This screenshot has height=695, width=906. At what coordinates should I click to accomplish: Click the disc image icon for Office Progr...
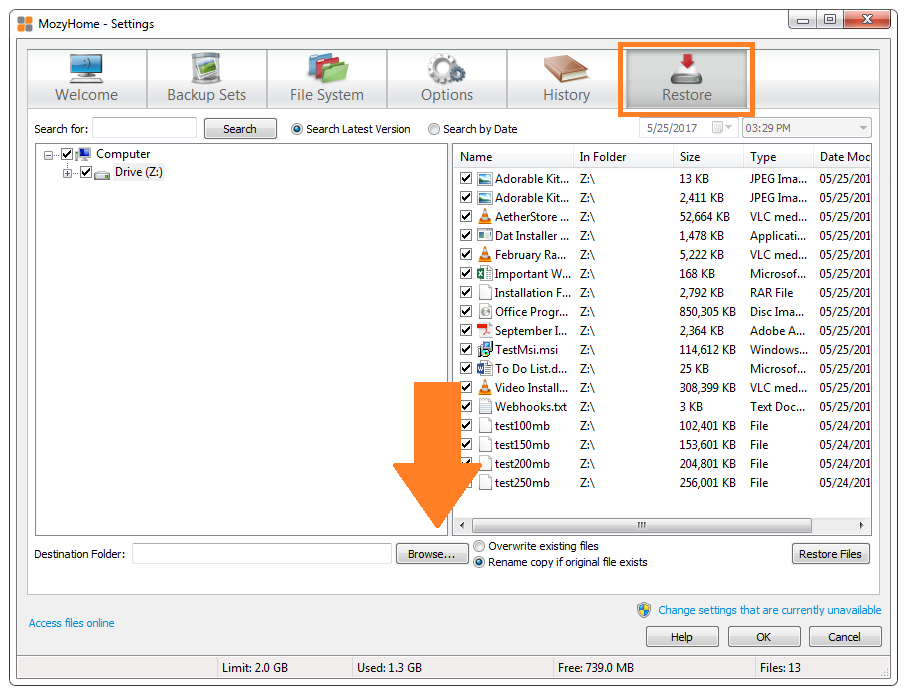tap(485, 311)
